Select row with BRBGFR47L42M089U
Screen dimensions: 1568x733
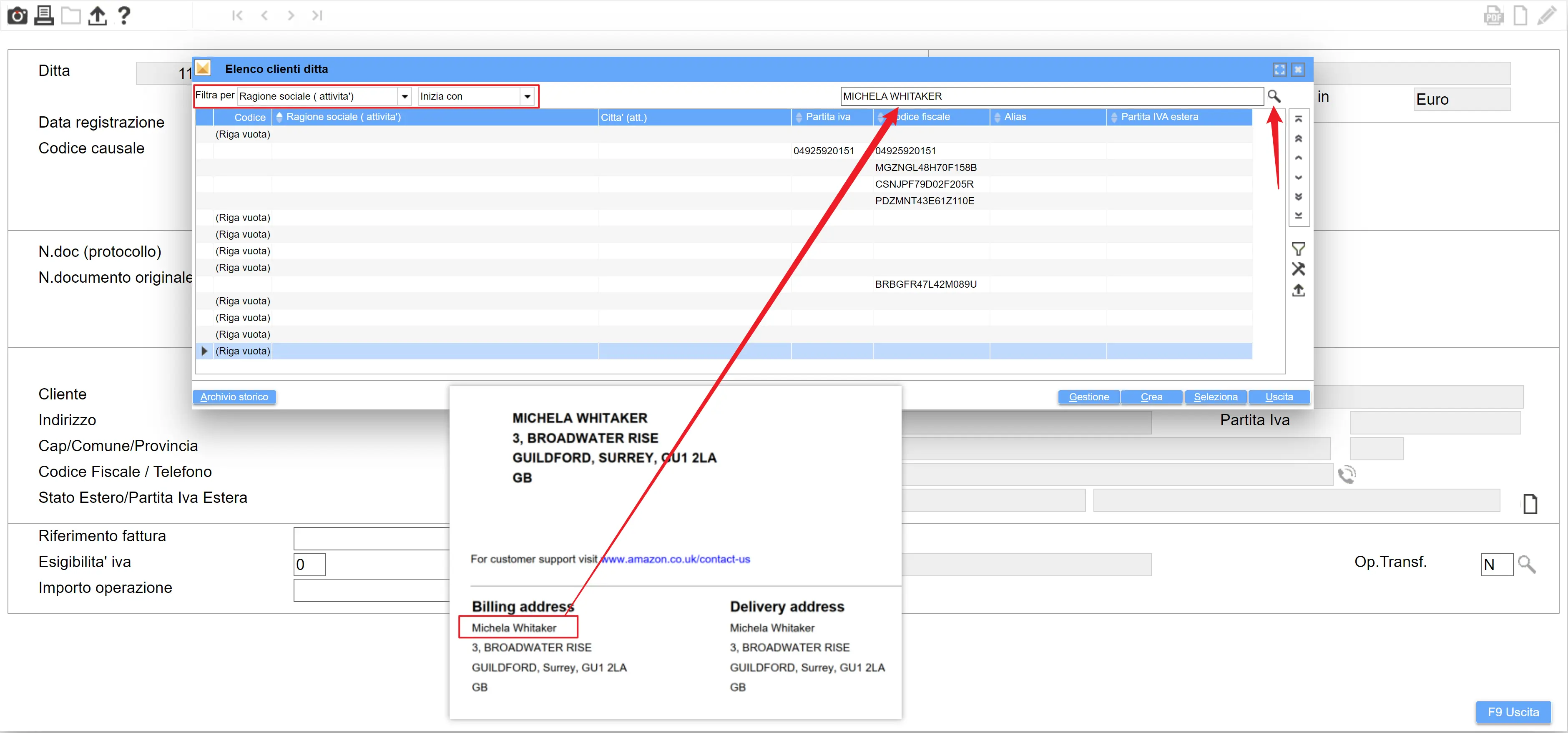[x=925, y=284]
